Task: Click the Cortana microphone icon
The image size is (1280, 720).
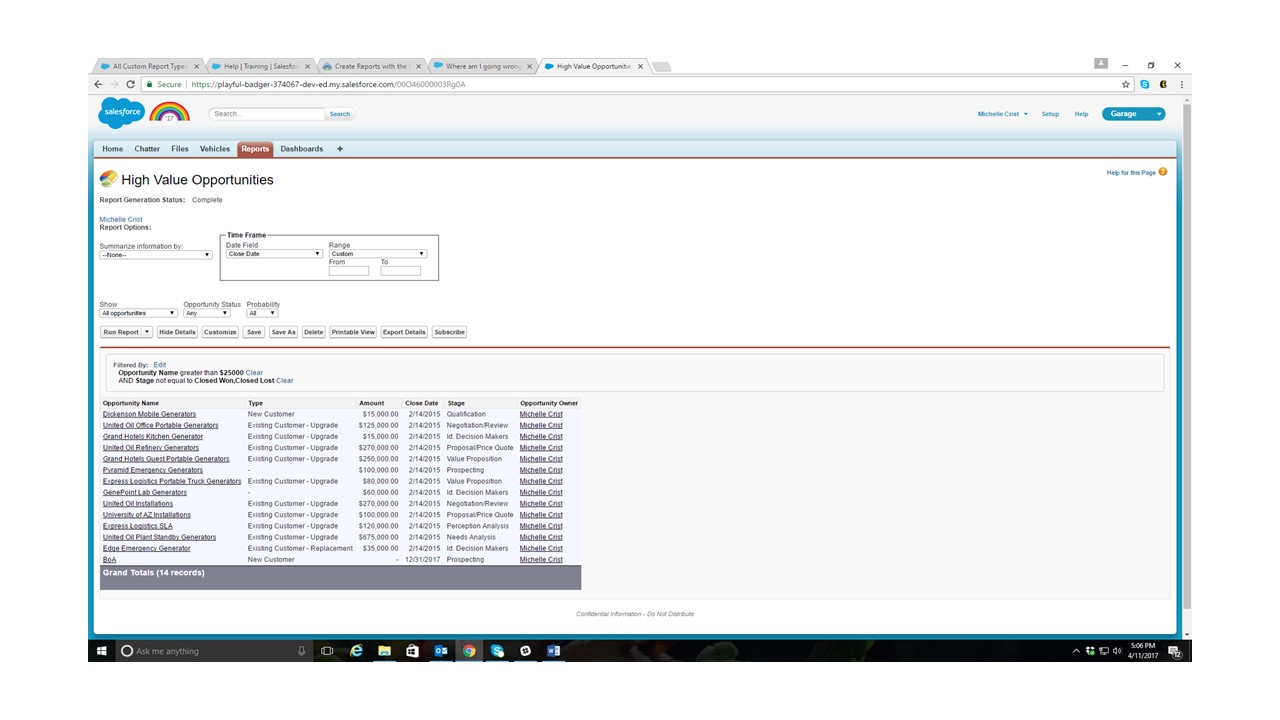Action: click(x=301, y=651)
